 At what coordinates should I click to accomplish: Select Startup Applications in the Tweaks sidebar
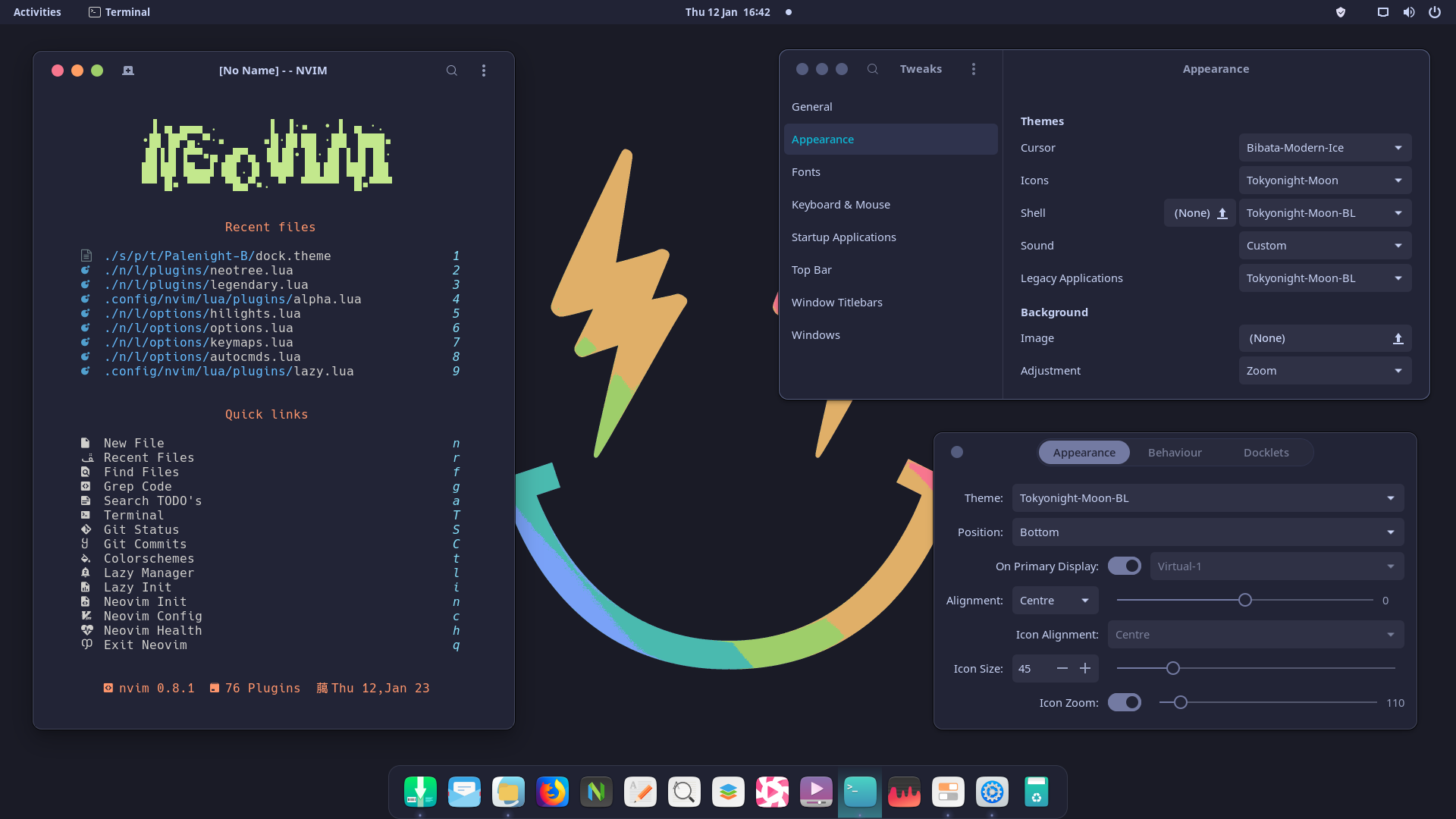pos(891,237)
